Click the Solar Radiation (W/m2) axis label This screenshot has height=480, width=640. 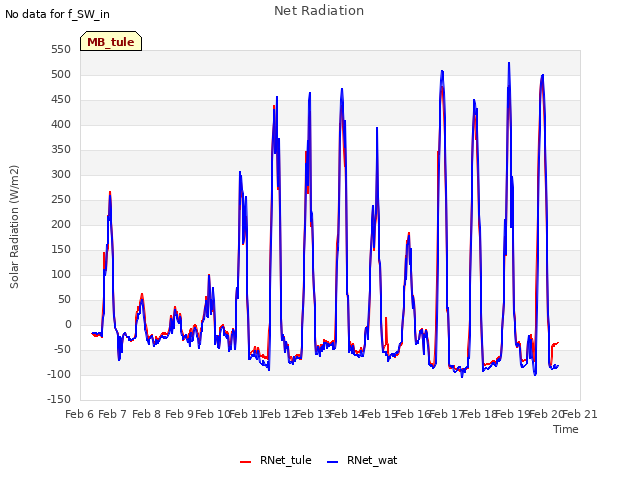(x=14, y=227)
